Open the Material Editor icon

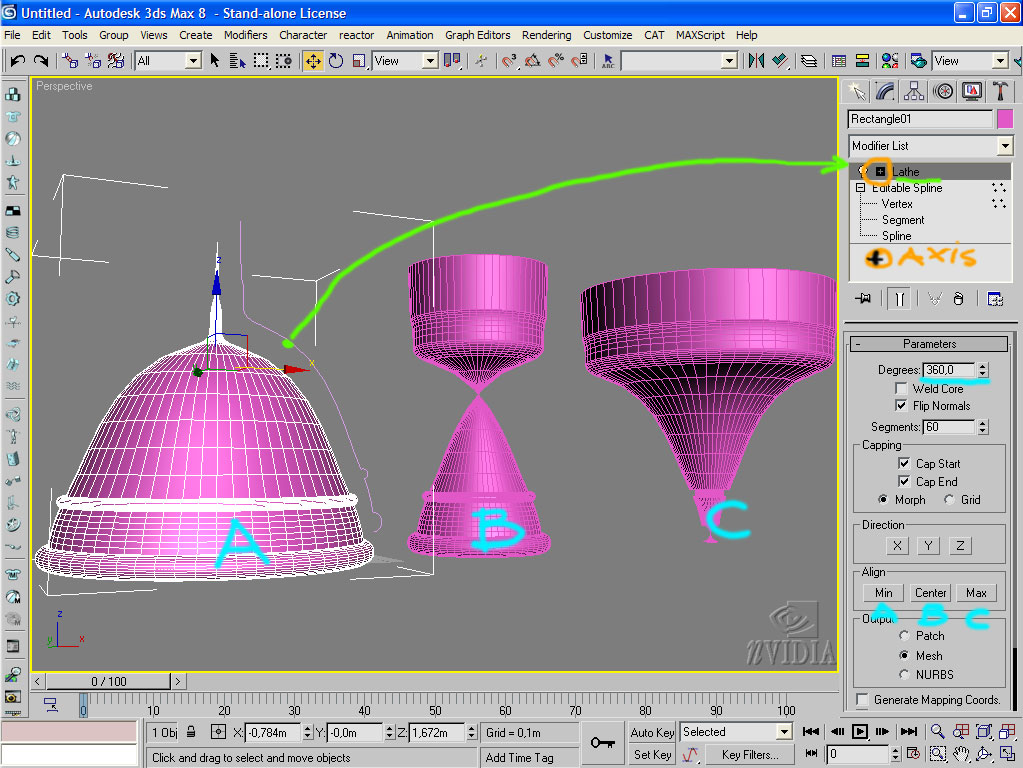coord(889,61)
